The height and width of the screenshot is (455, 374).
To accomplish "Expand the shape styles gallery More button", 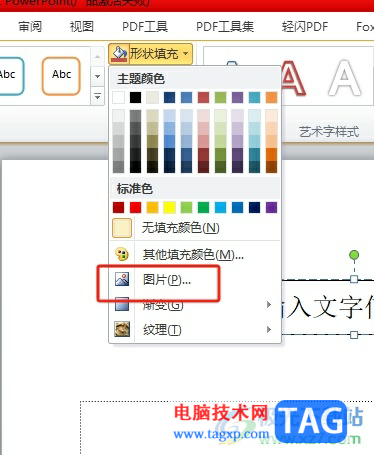I will coord(97,97).
